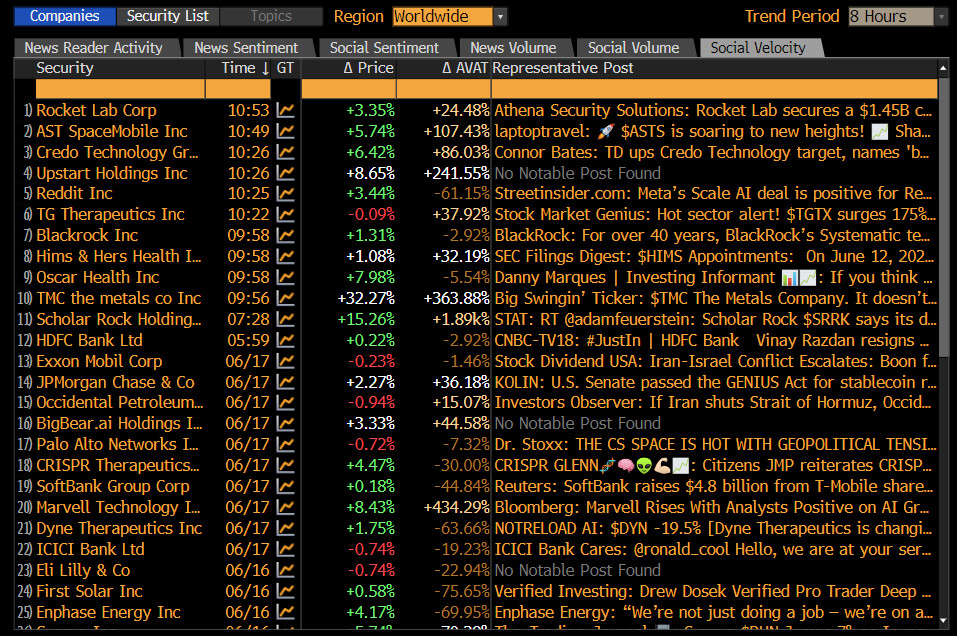The image size is (957, 636).
Task: Open the News Volume tab
Action: tap(513, 48)
